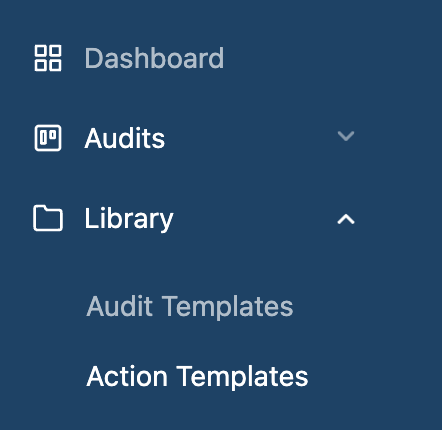Click the Audits board icon
This screenshot has width=446, height=430.
(x=48, y=138)
